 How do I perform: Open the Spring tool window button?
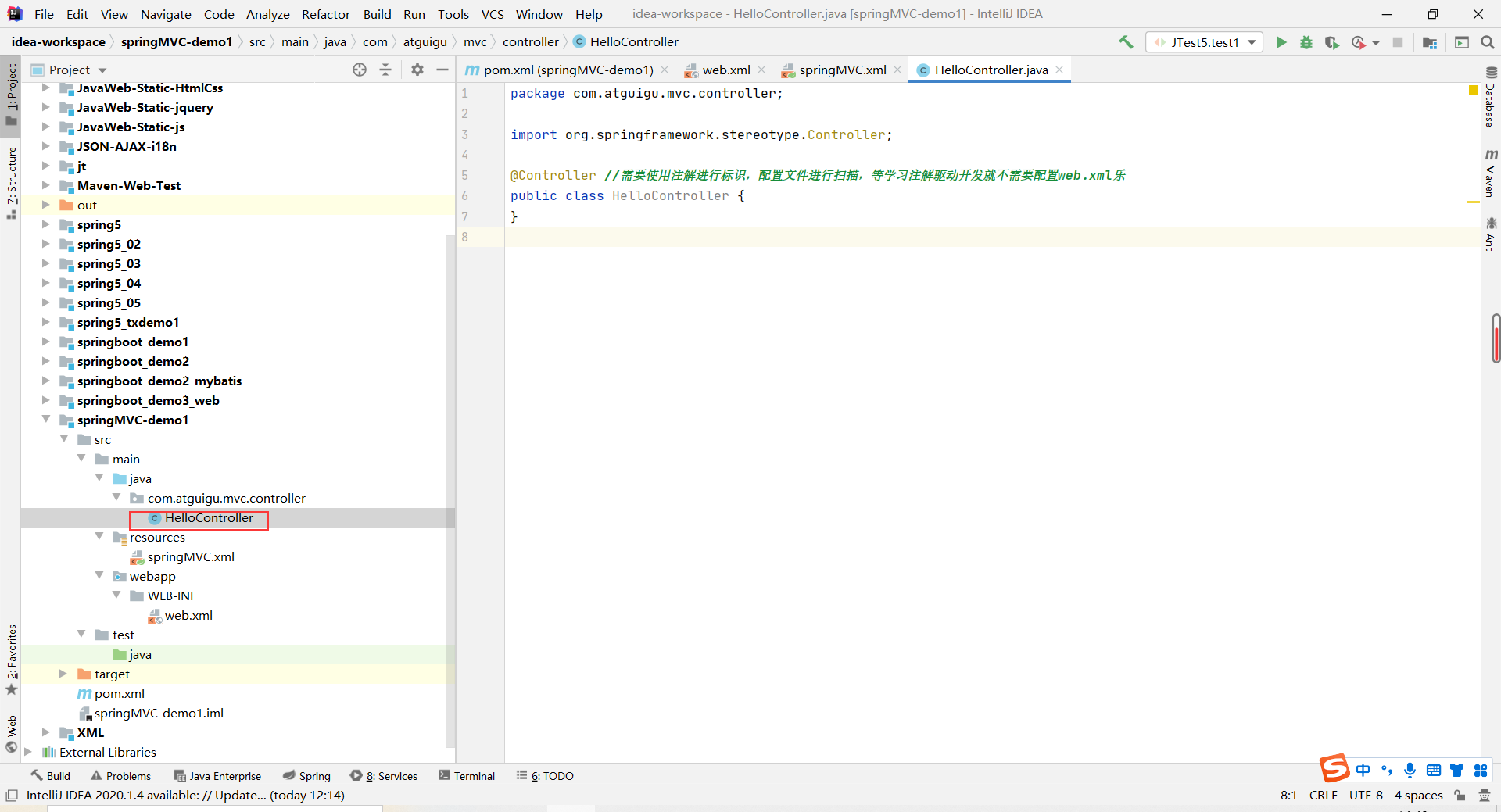pyautogui.click(x=307, y=776)
